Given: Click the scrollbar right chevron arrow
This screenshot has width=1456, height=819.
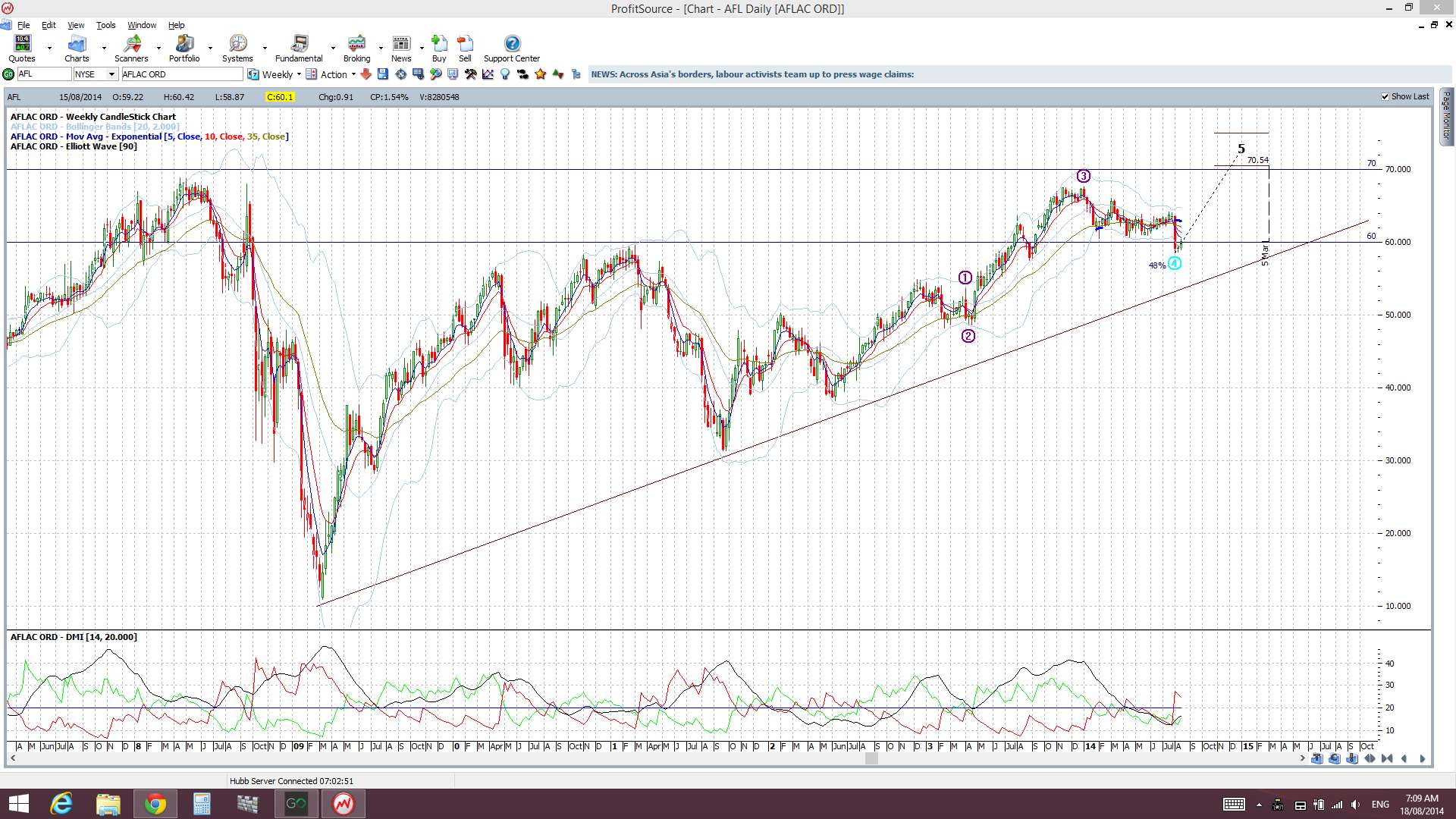Looking at the screenshot, I should (1303, 758).
